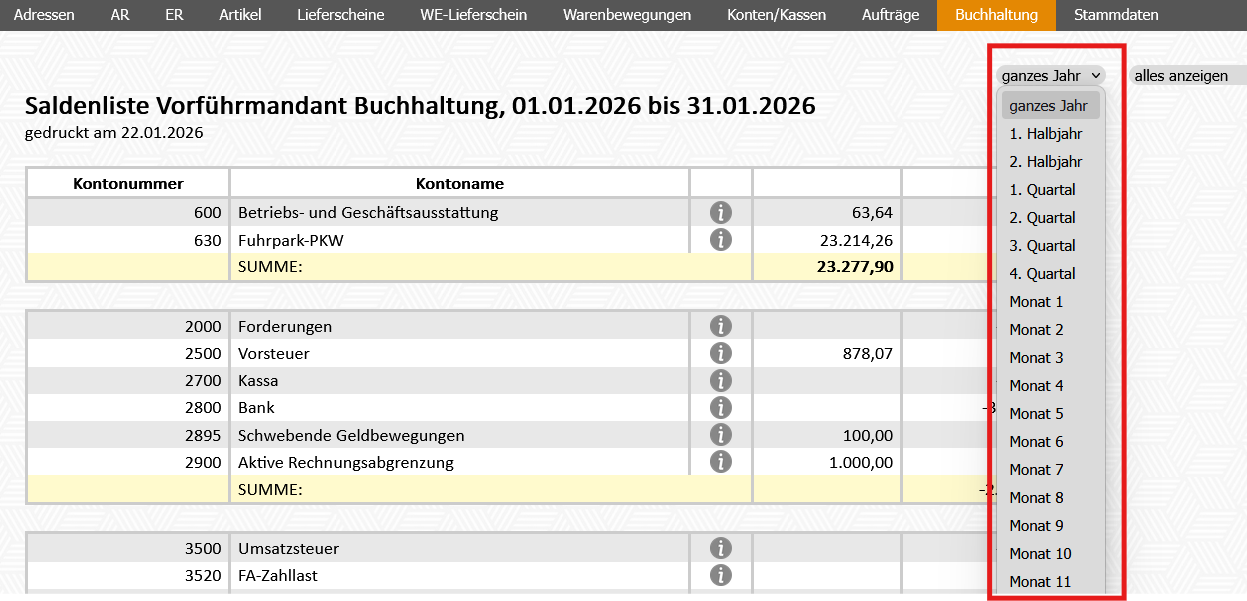Collapse the ganzes Jahr period dropdown
The image size is (1247, 601).
pos(1050,75)
